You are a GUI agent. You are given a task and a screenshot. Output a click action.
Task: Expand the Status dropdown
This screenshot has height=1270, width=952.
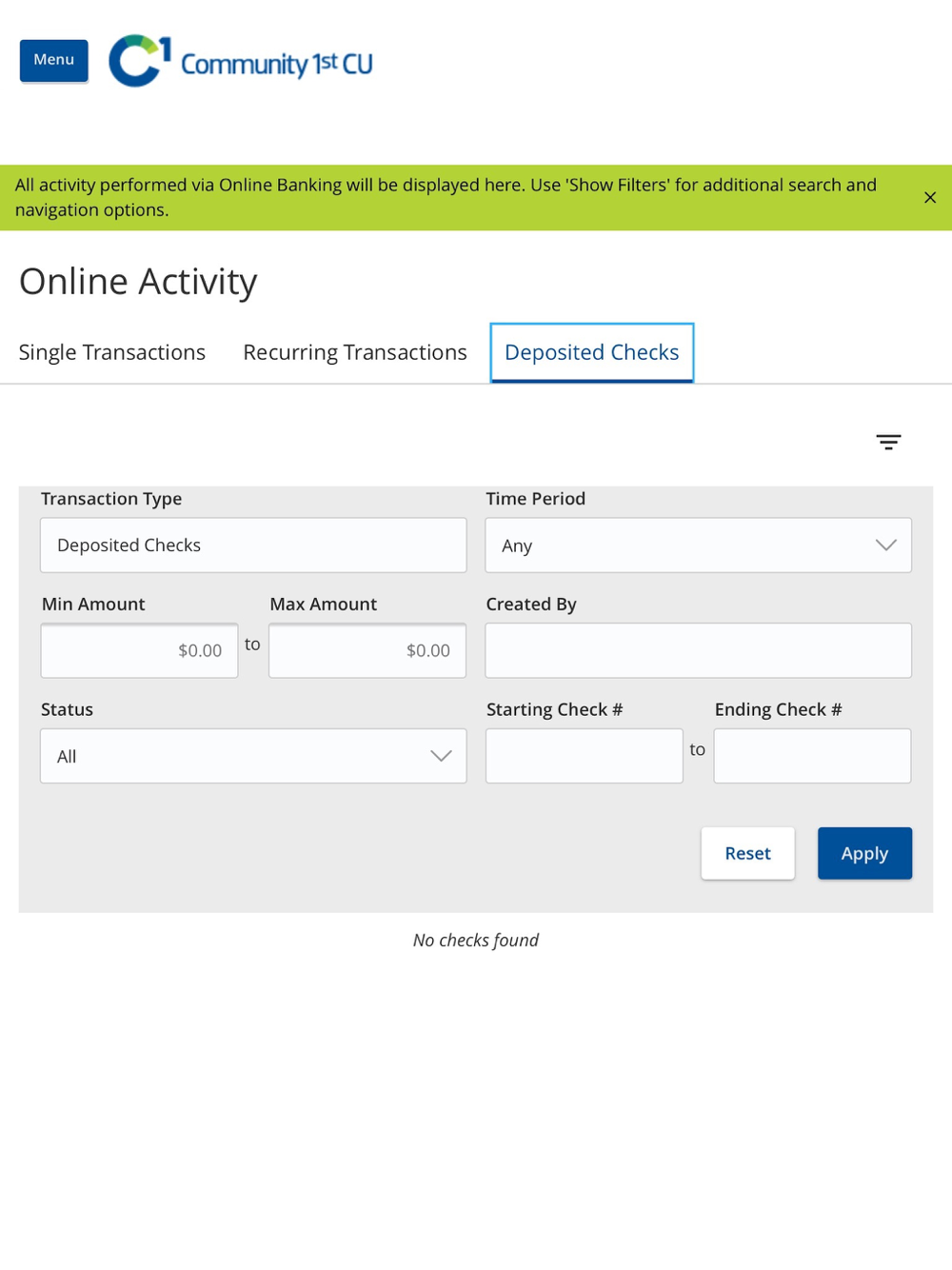point(253,756)
